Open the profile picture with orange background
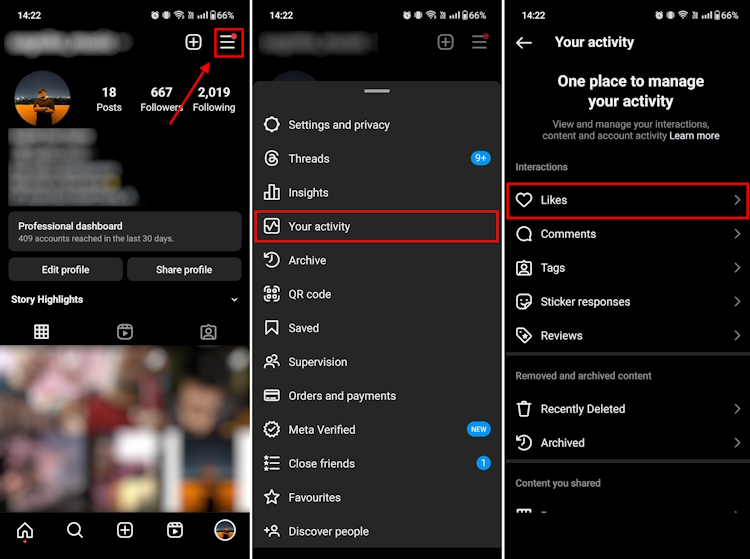Viewport: 750px width, 559px height. [42, 99]
